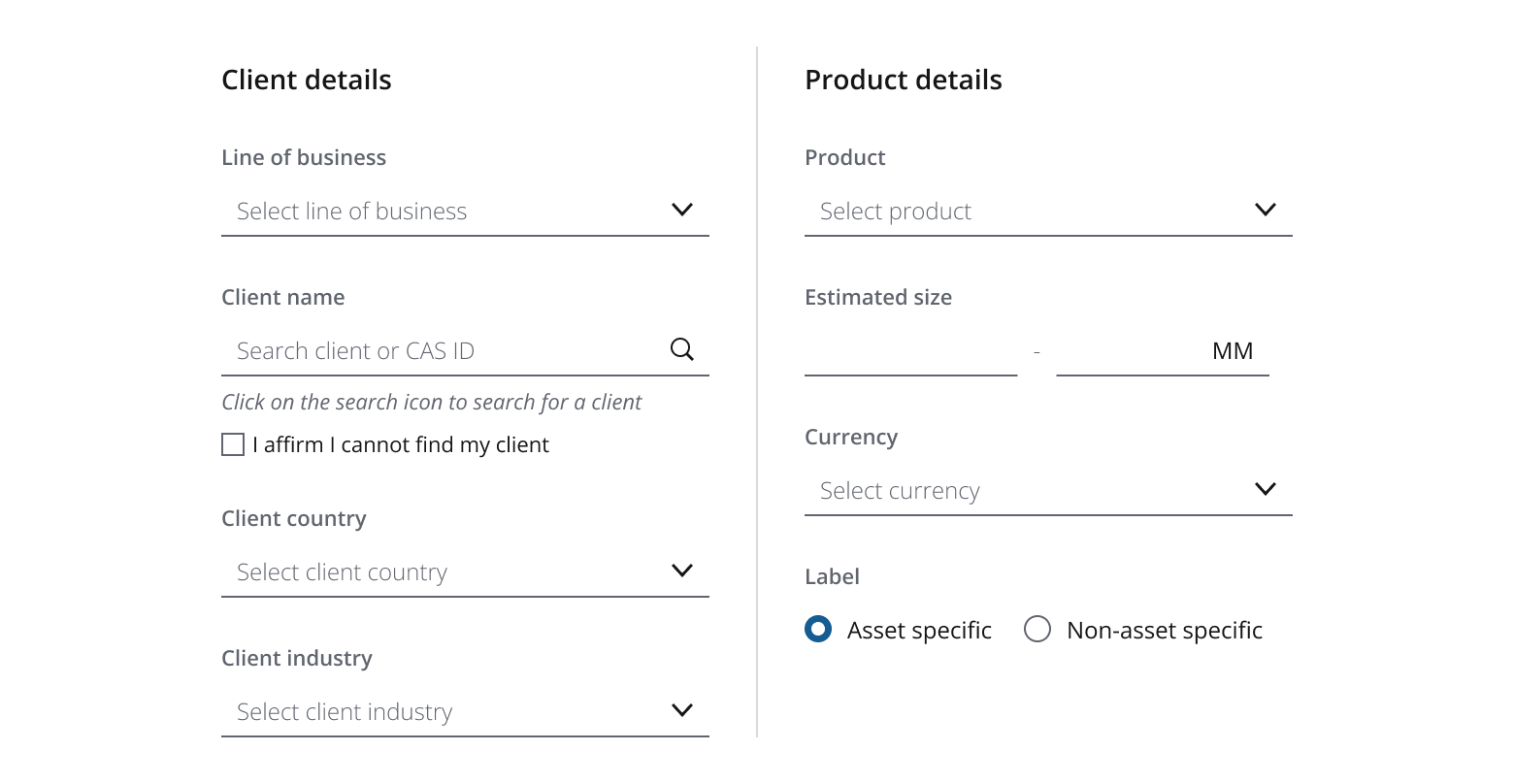Click the Client details section heading
This screenshot has width=1514, height=784.
307,80
